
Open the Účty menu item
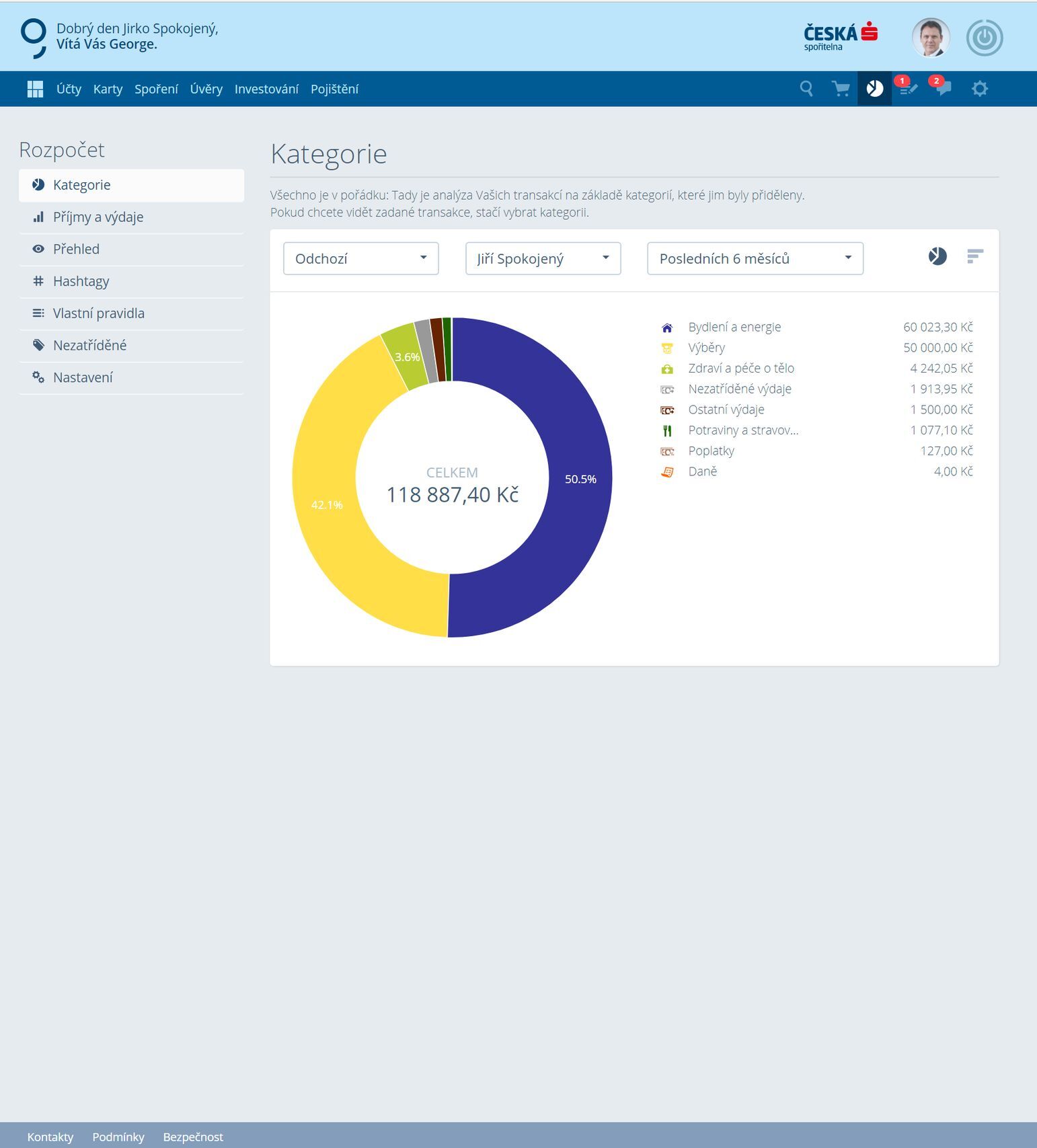[x=69, y=89]
